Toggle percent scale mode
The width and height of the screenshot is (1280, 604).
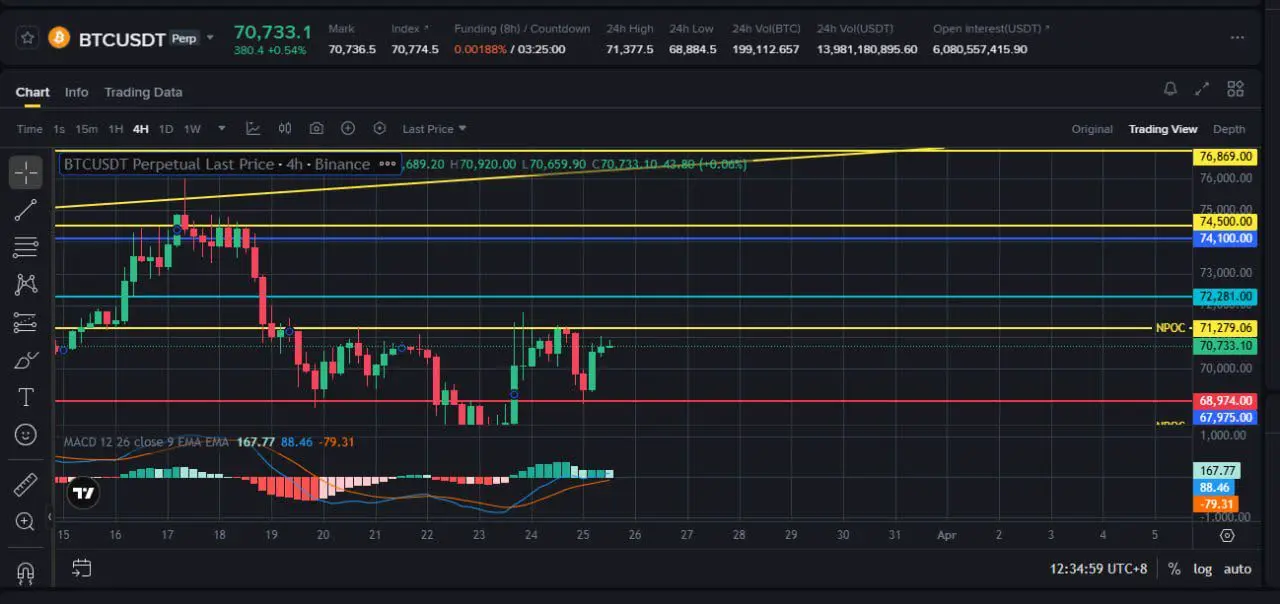1174,568
